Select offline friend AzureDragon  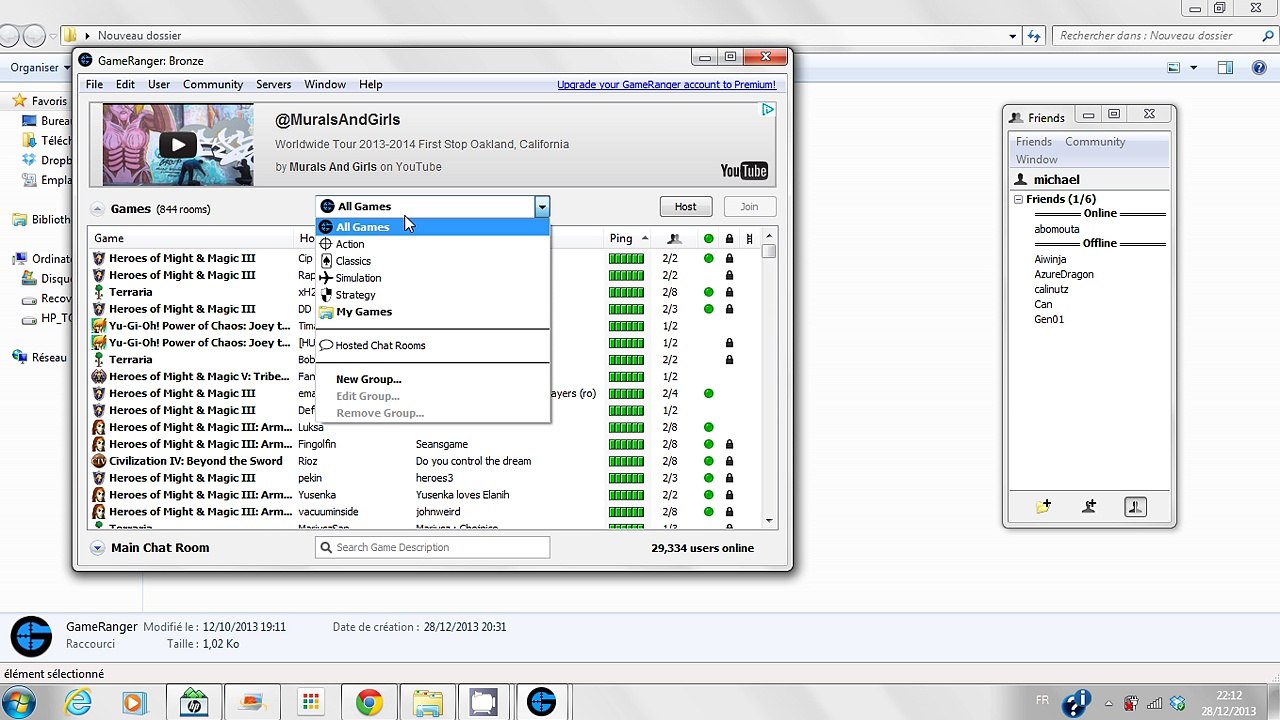(x=1063, y=274)
